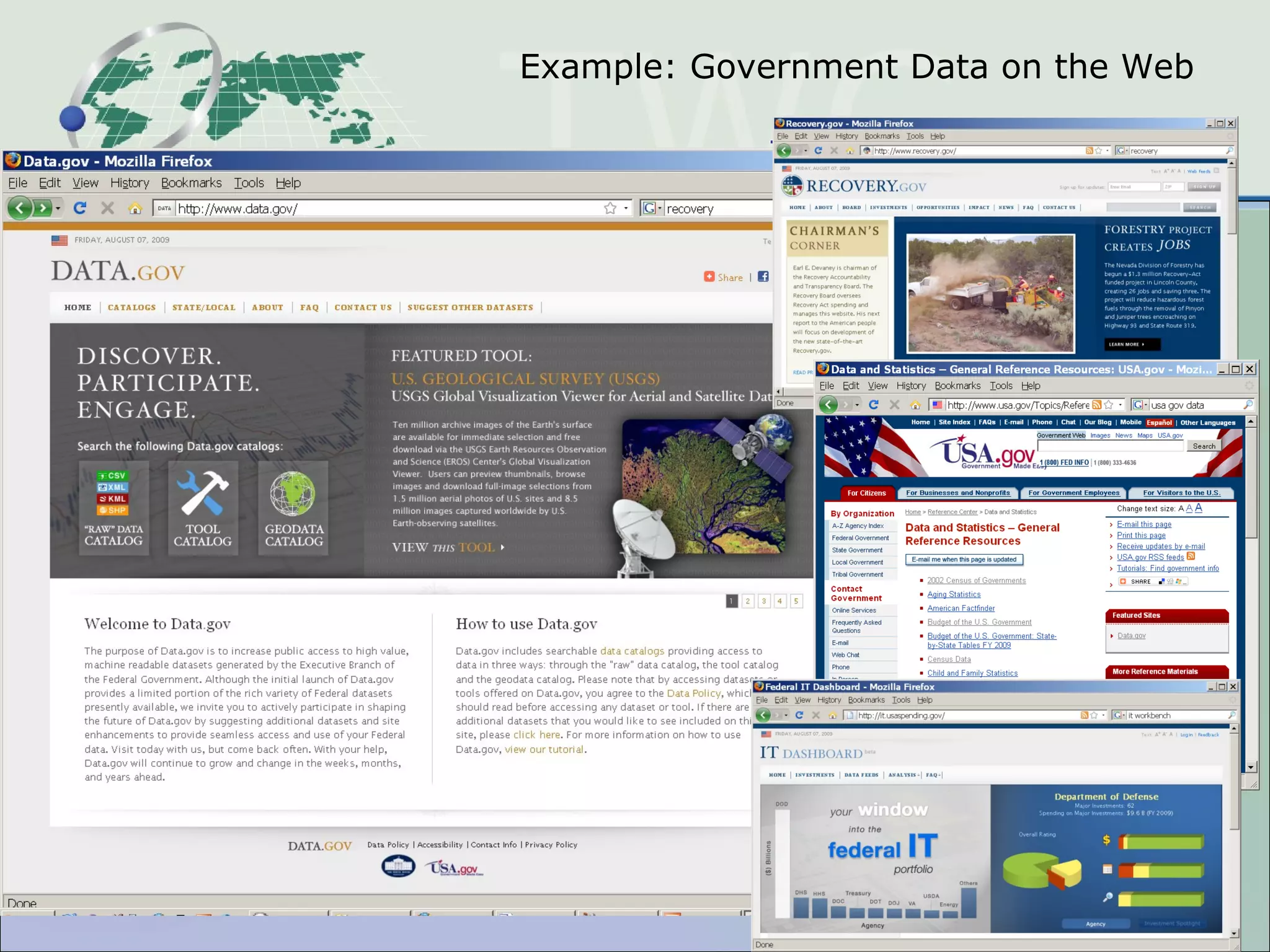Open search engine dropdown in Data.gov window
1270x952 pixels.
pyautogui.click(x=660, y=208)
